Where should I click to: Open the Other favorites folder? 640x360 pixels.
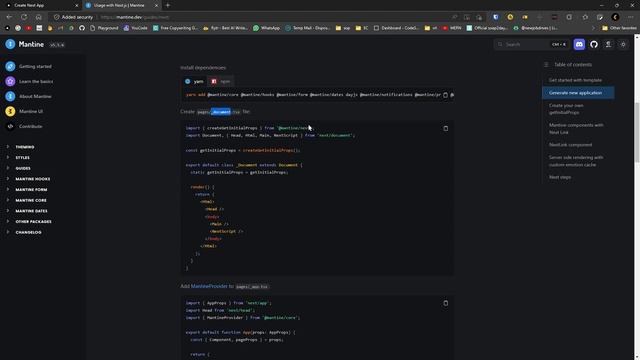619,28
